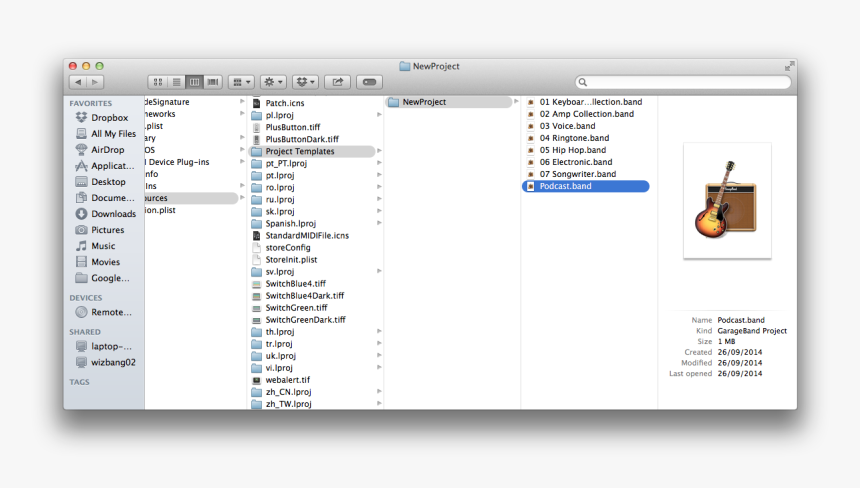Switch to list view mode

[176, 82]
